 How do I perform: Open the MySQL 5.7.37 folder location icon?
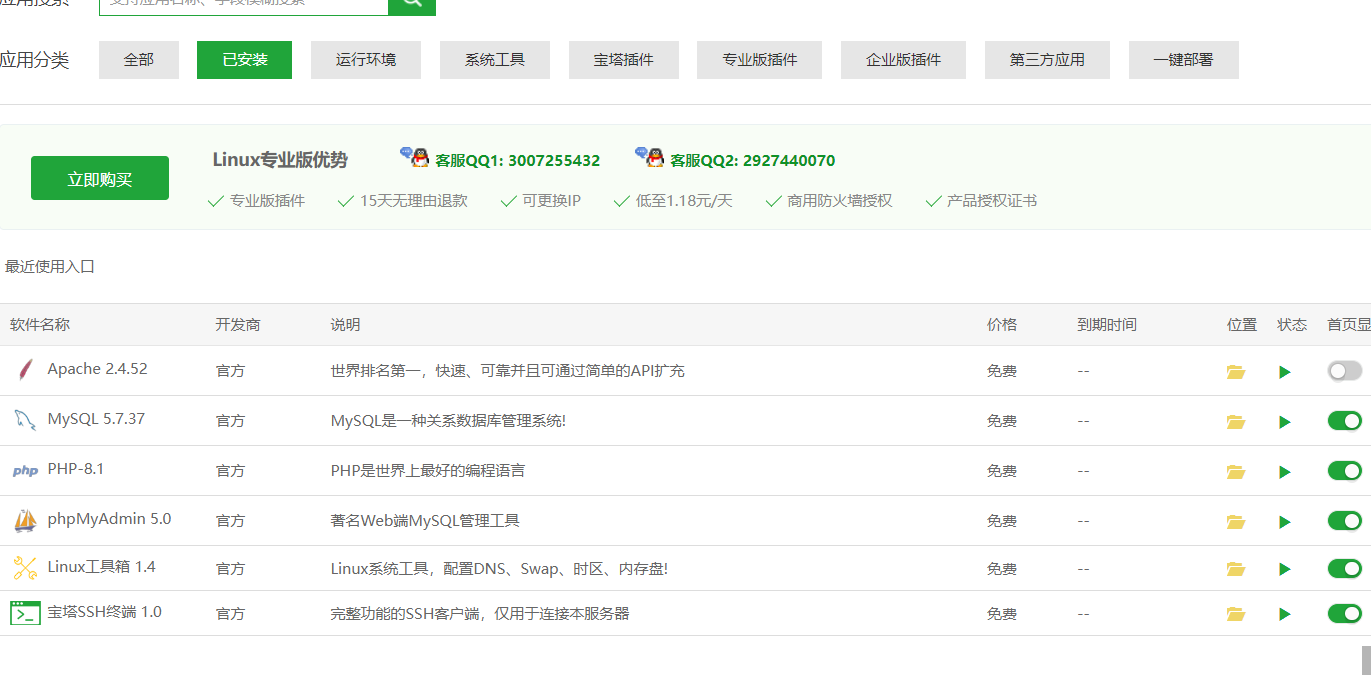(1236, 422)
